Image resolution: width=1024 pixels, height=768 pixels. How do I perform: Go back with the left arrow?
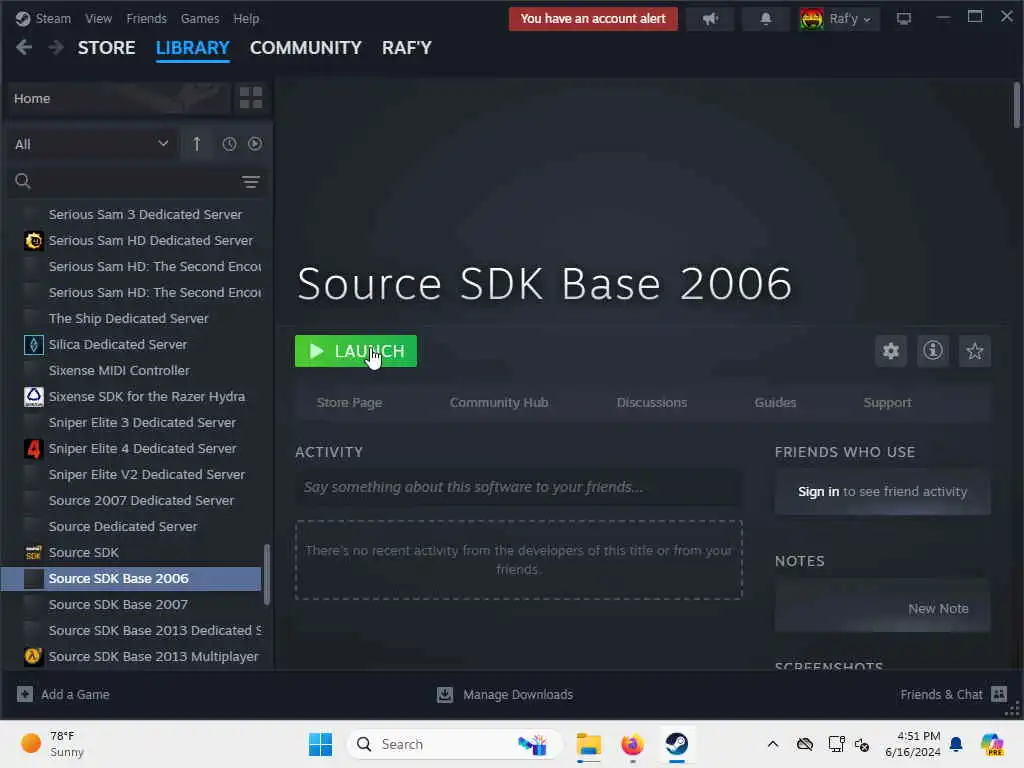click(x=24, y=48)
